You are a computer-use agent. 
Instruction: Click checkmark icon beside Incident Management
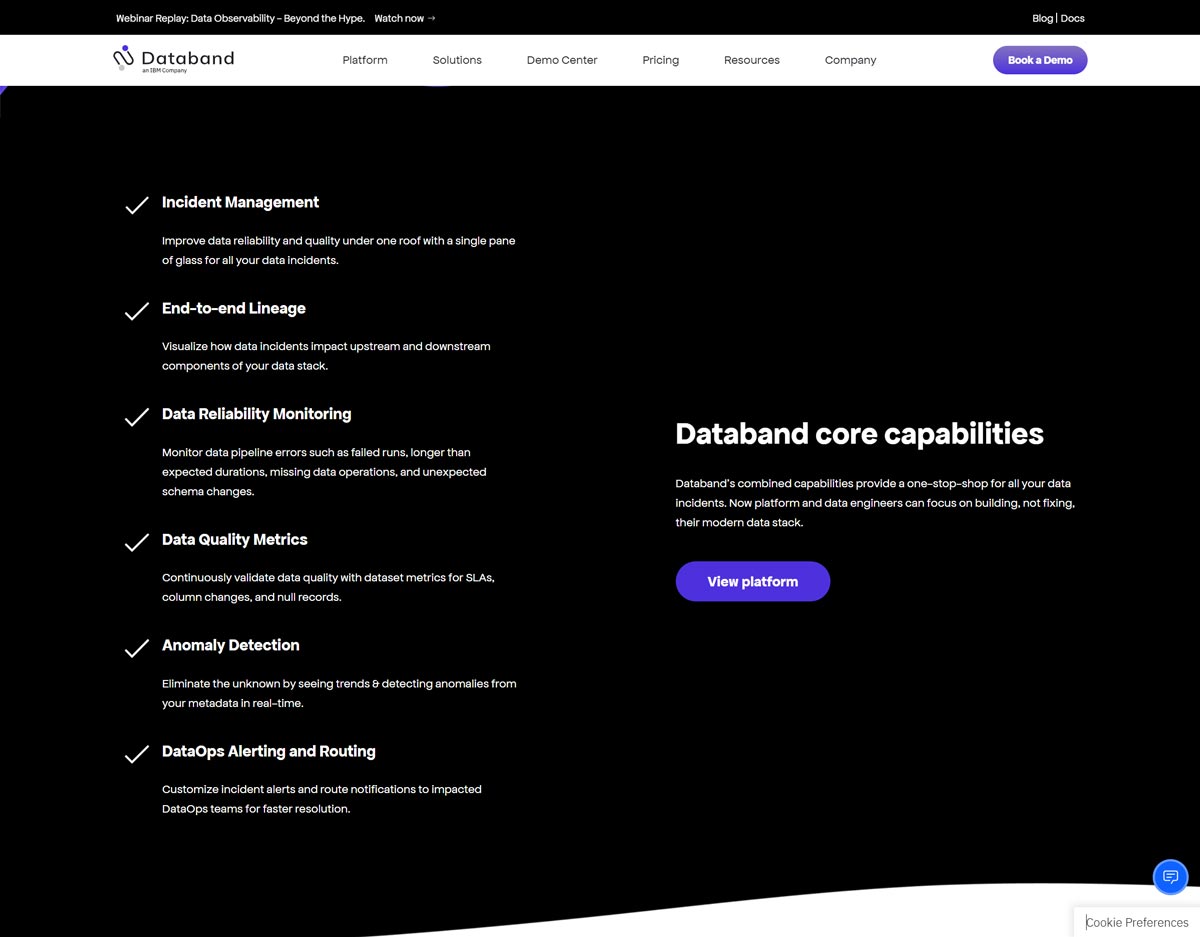[x=137, y=205]
